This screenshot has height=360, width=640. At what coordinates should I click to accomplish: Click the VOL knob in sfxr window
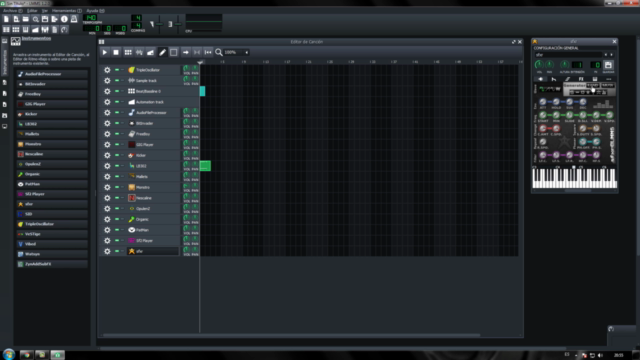tap(539, 64)
